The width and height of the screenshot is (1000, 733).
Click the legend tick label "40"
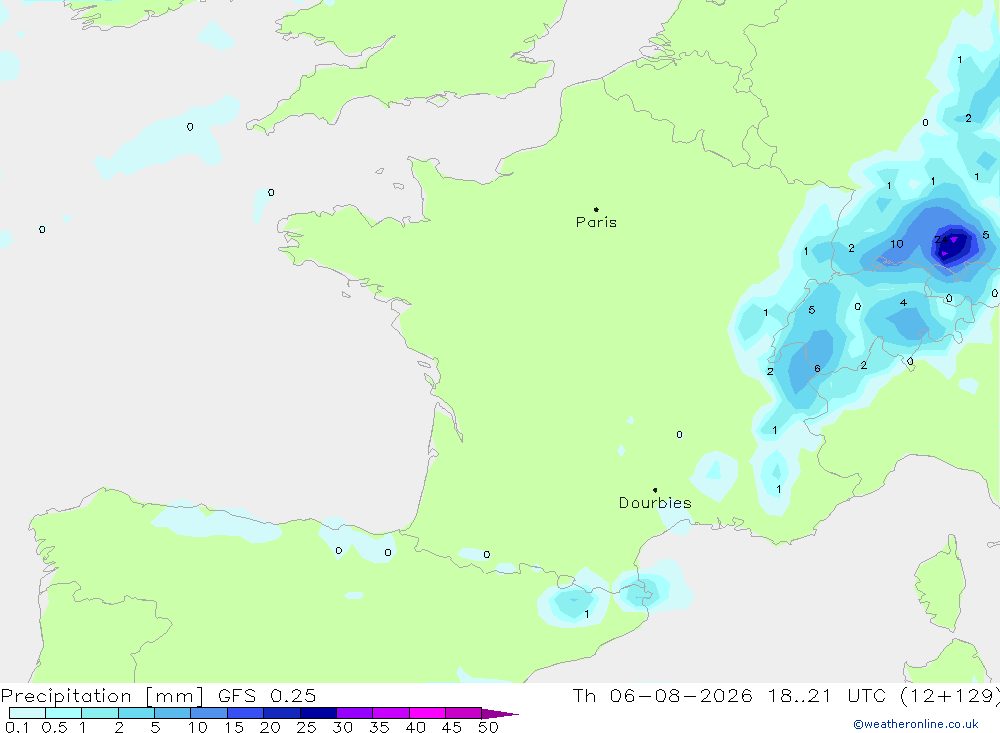(415, 727)
